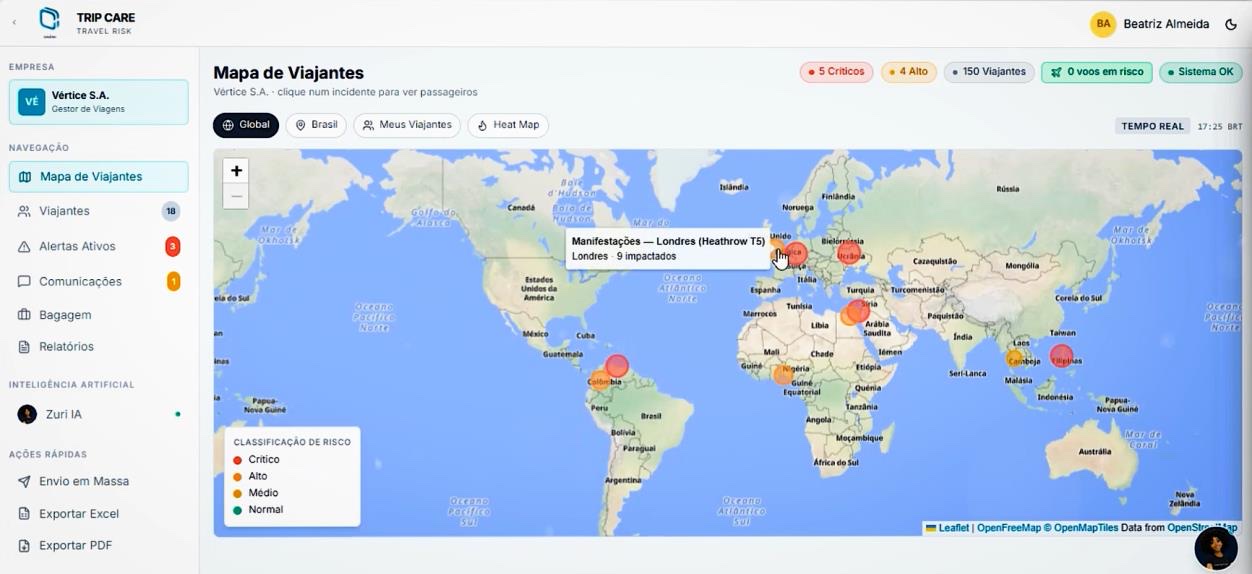Click the Viajantes badge showing 18
This screenshot has width=1252, height=574.
[x=171, y=211]
